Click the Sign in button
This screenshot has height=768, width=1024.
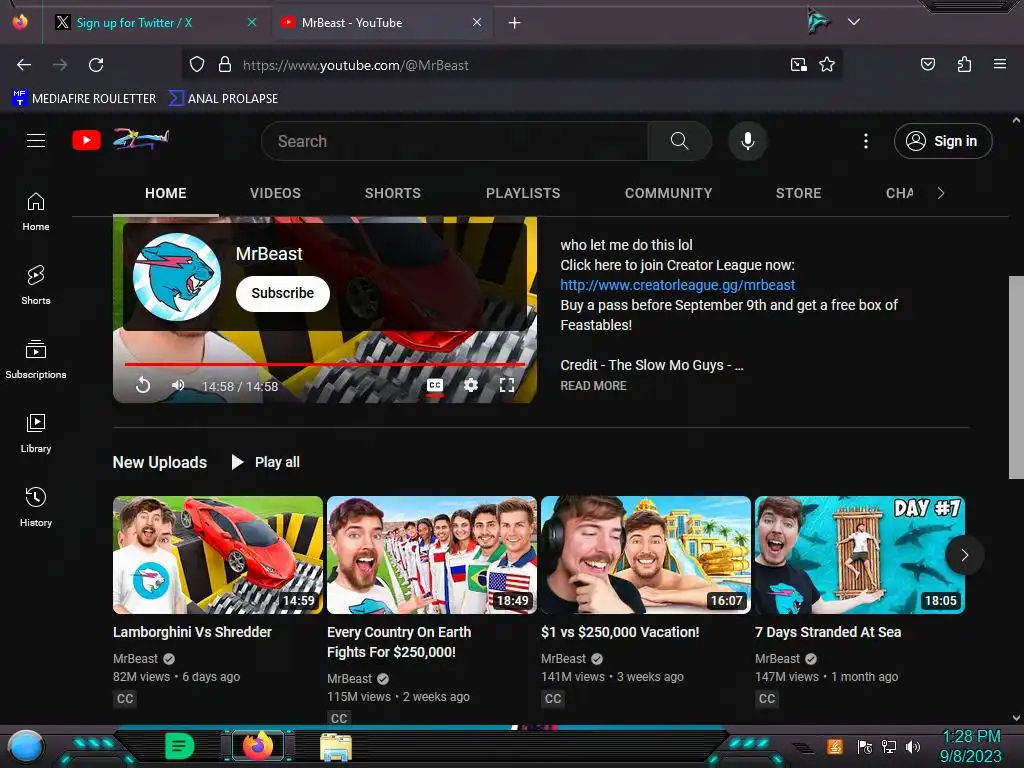tap(942, 141)
